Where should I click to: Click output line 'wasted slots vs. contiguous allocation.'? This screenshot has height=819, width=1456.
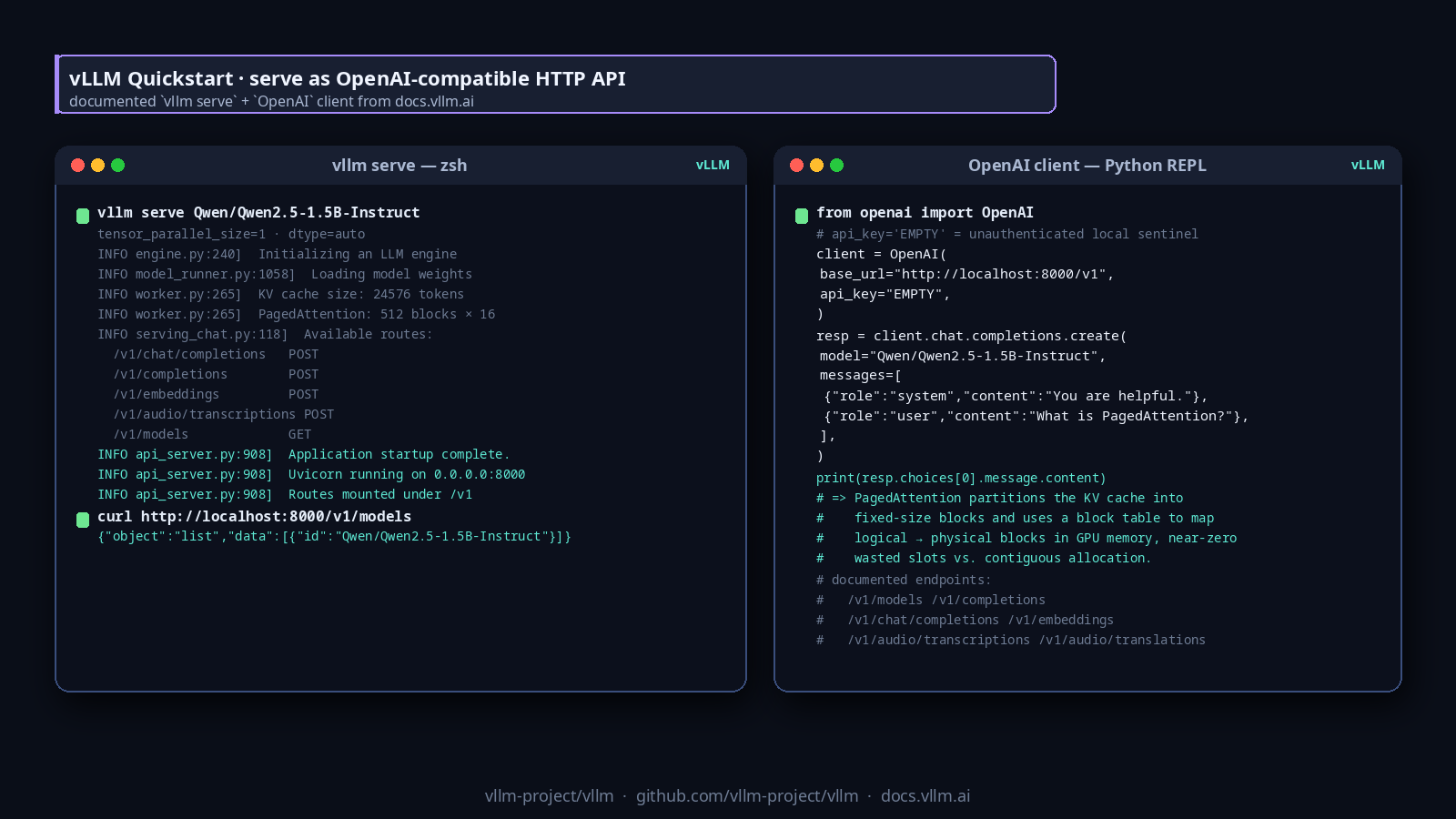[x=984, y=558]
